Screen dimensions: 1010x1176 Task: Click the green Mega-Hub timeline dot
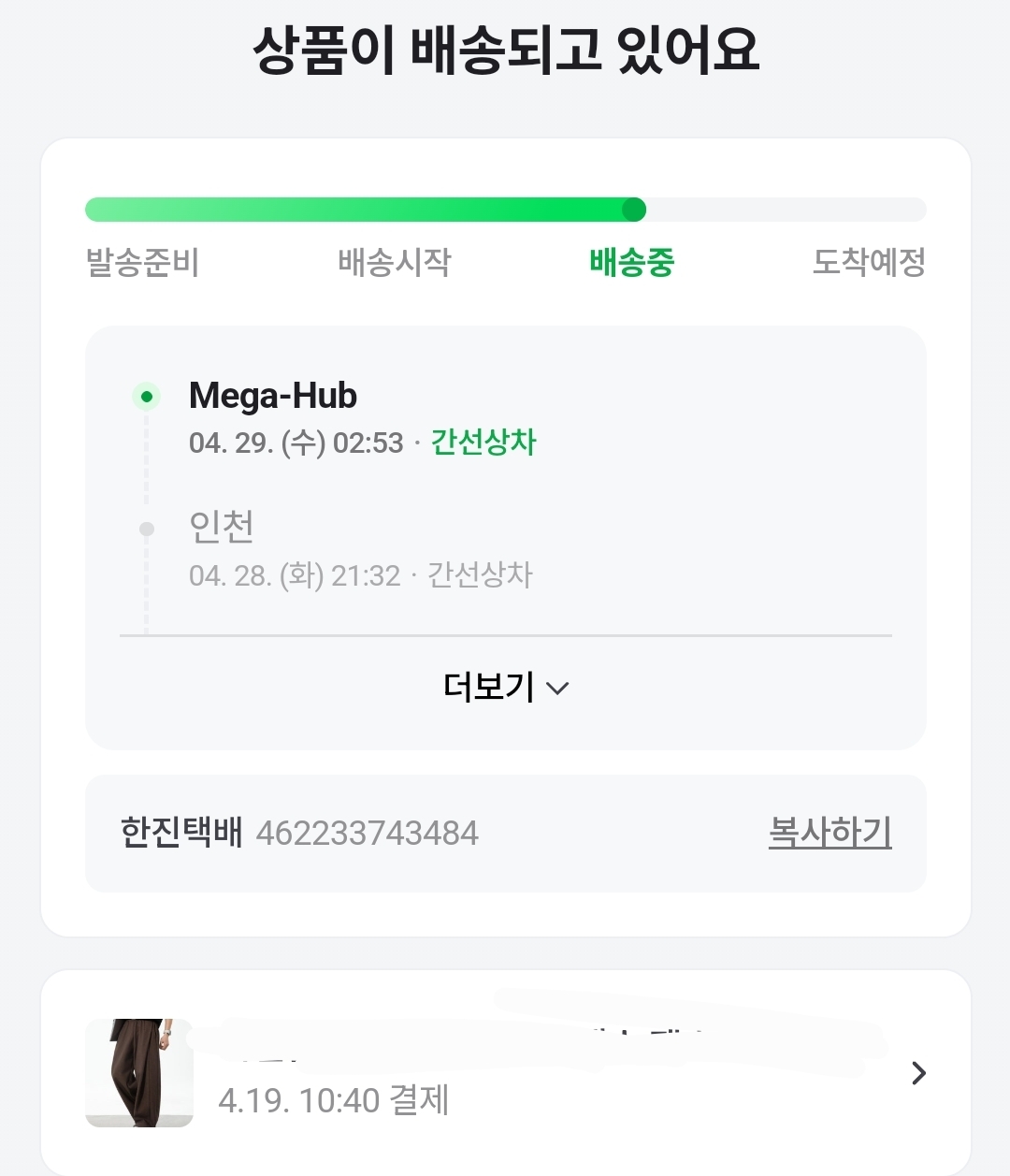tap(146, 397)
